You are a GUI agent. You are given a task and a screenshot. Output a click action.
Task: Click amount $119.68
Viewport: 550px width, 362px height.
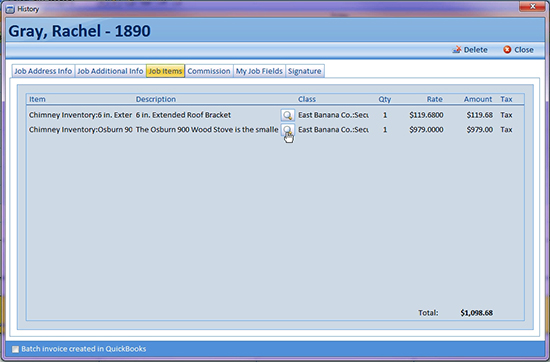479,115
